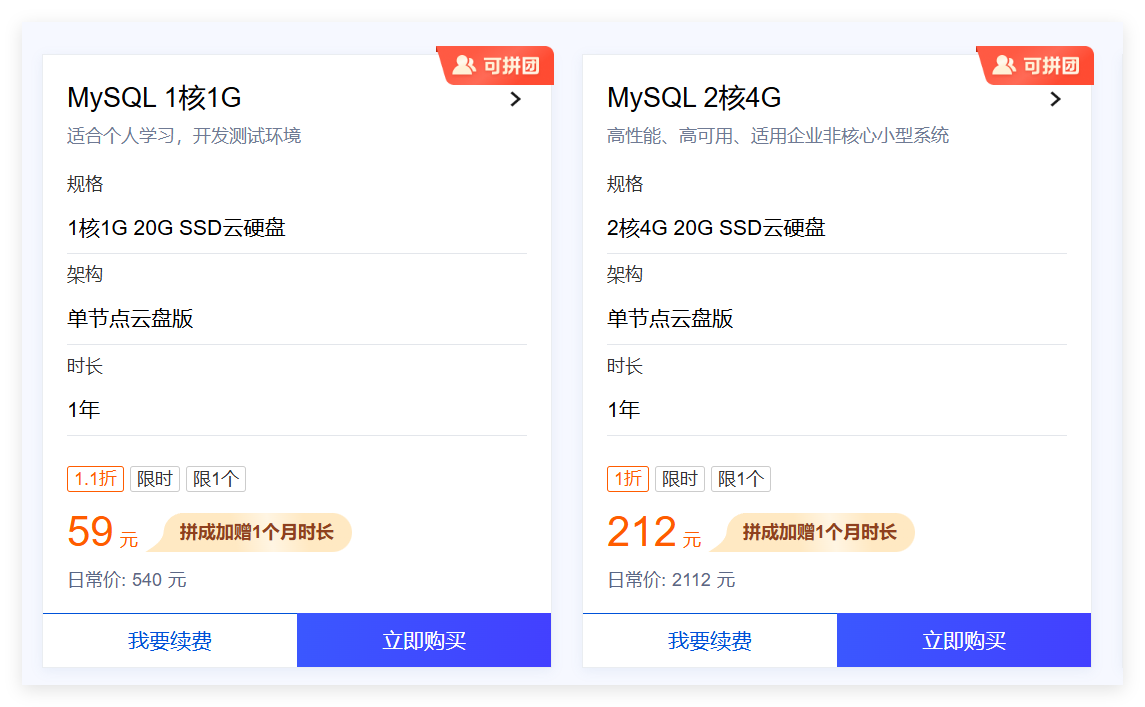The width and height of the screenshot is (1145, 707).
Task: Click 单节点云盘版 on MySQL 2核4G card
Action: (670, 318)
